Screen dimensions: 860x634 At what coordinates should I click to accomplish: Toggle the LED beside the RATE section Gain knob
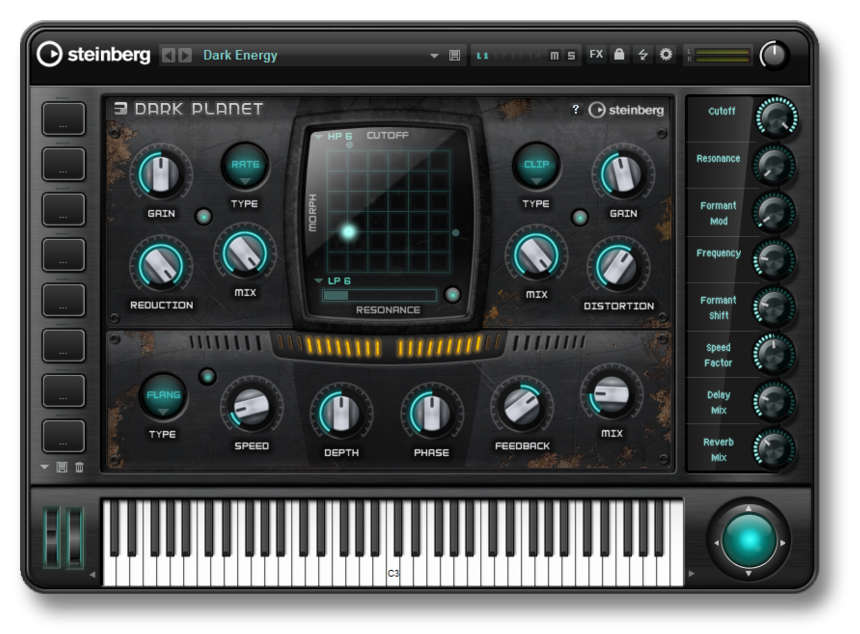click(x=203, y=217)
